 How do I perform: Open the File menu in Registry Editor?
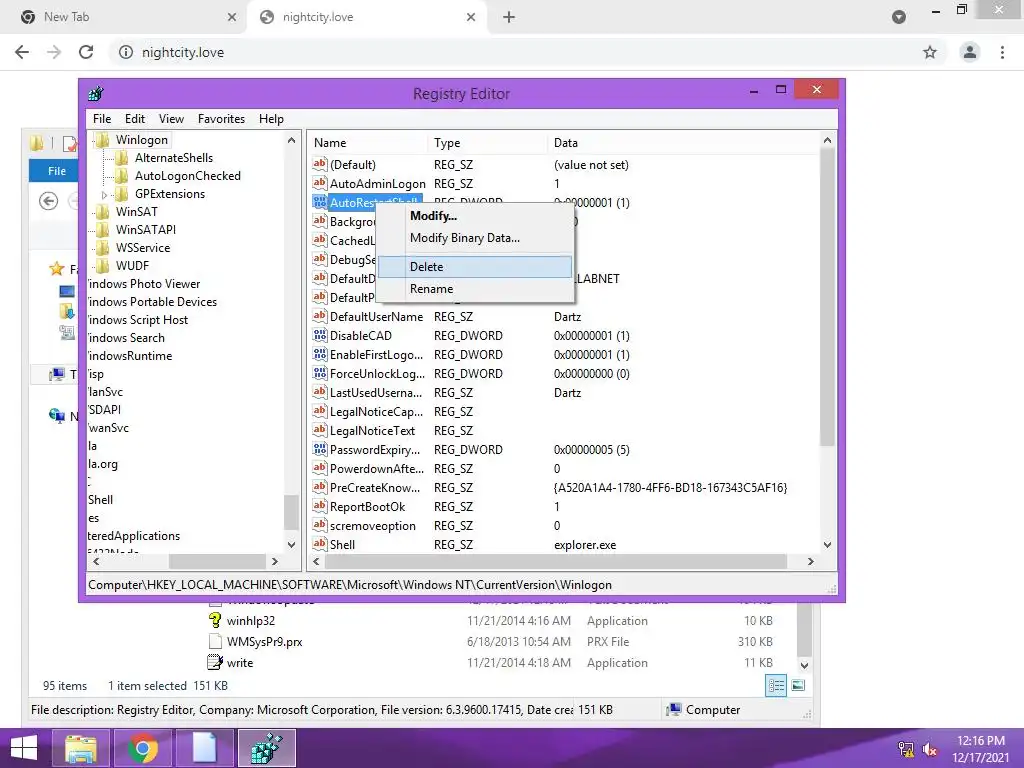coord(102,119)
